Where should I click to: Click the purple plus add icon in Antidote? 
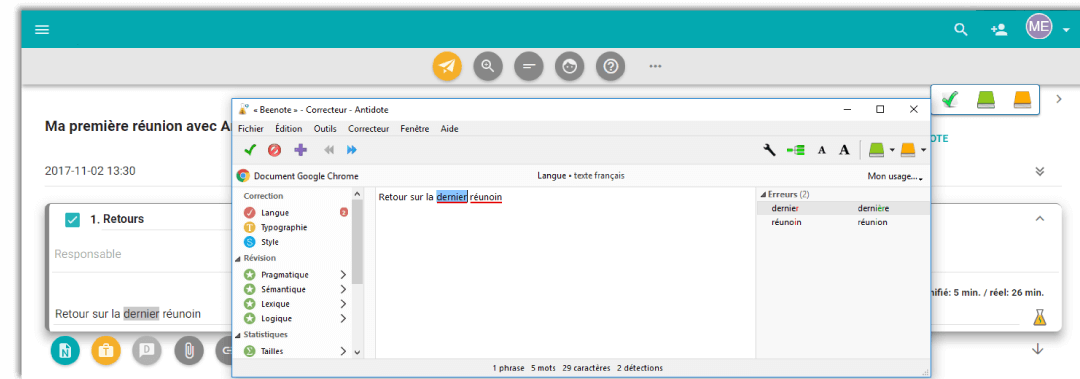click(300, 150)
